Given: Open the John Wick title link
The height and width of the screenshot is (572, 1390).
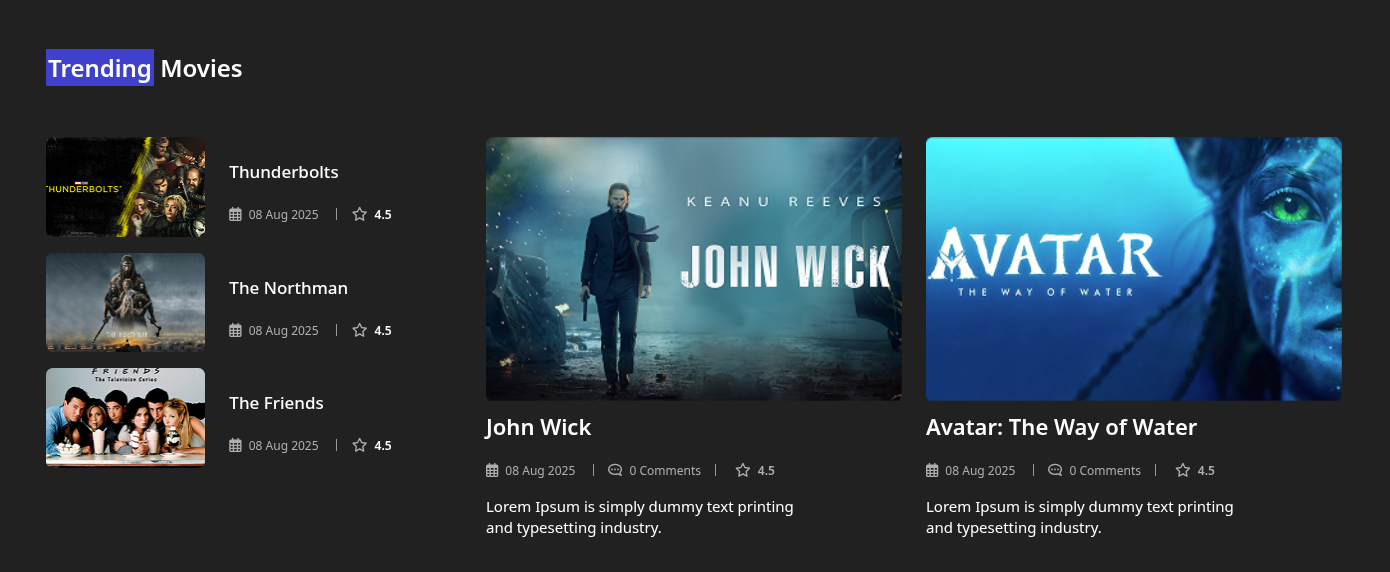Looking at the screenshot, I should (539, 427).
